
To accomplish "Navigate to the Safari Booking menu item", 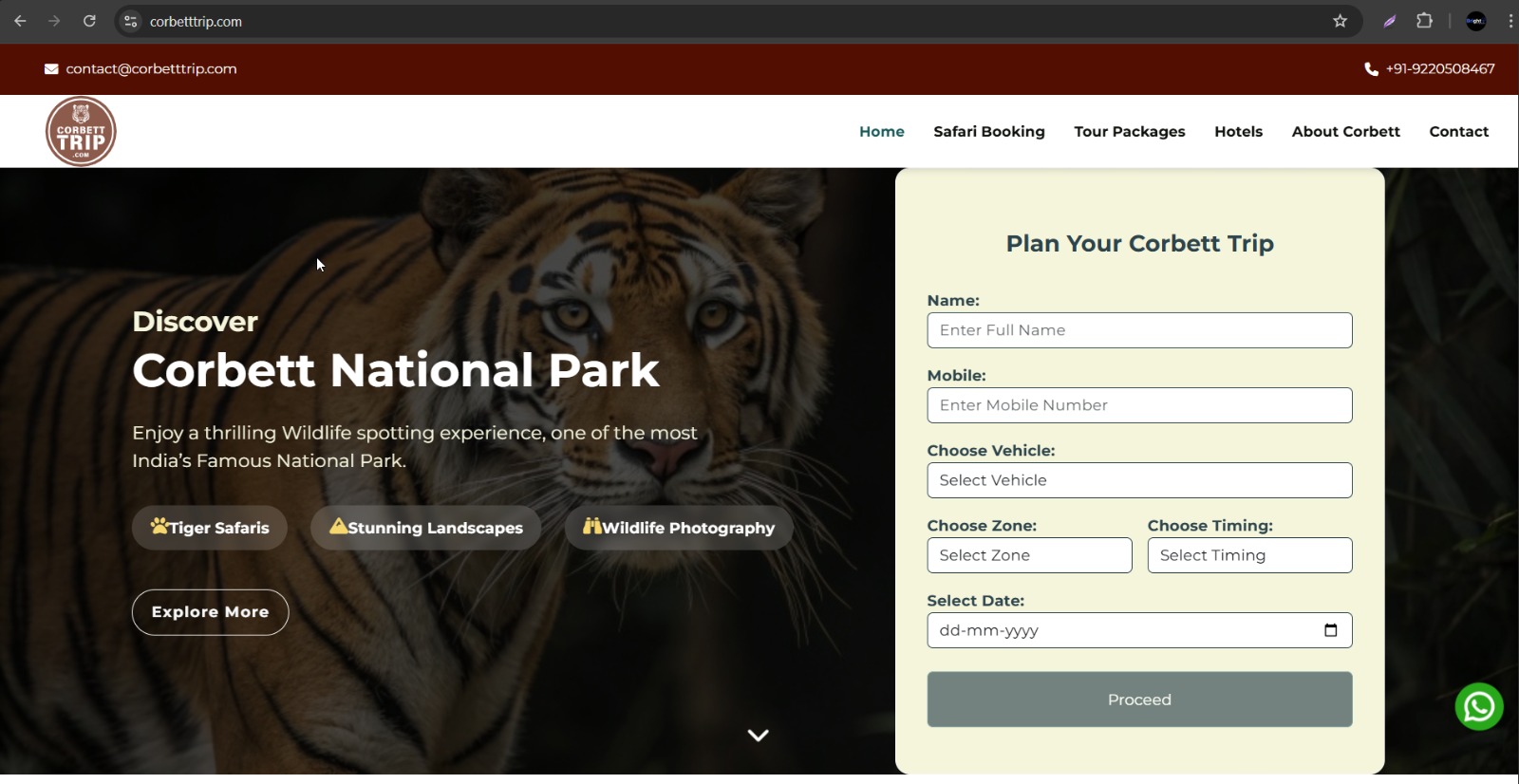I will click(988, 132).
